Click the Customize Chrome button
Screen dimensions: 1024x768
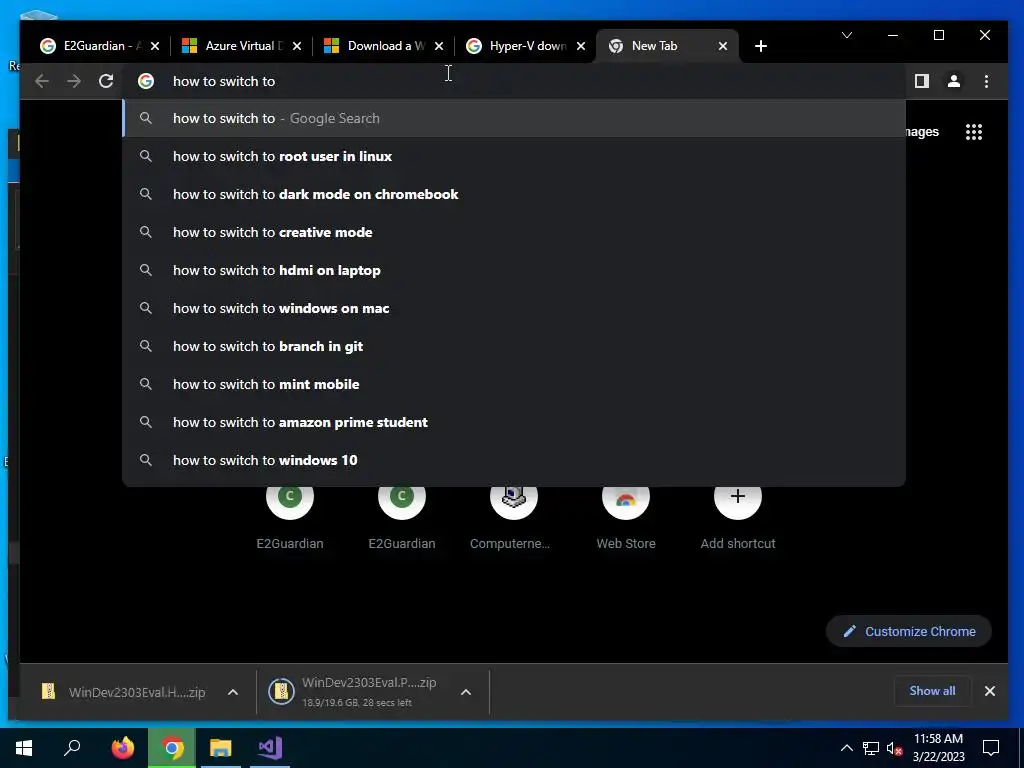pos(909,632)
